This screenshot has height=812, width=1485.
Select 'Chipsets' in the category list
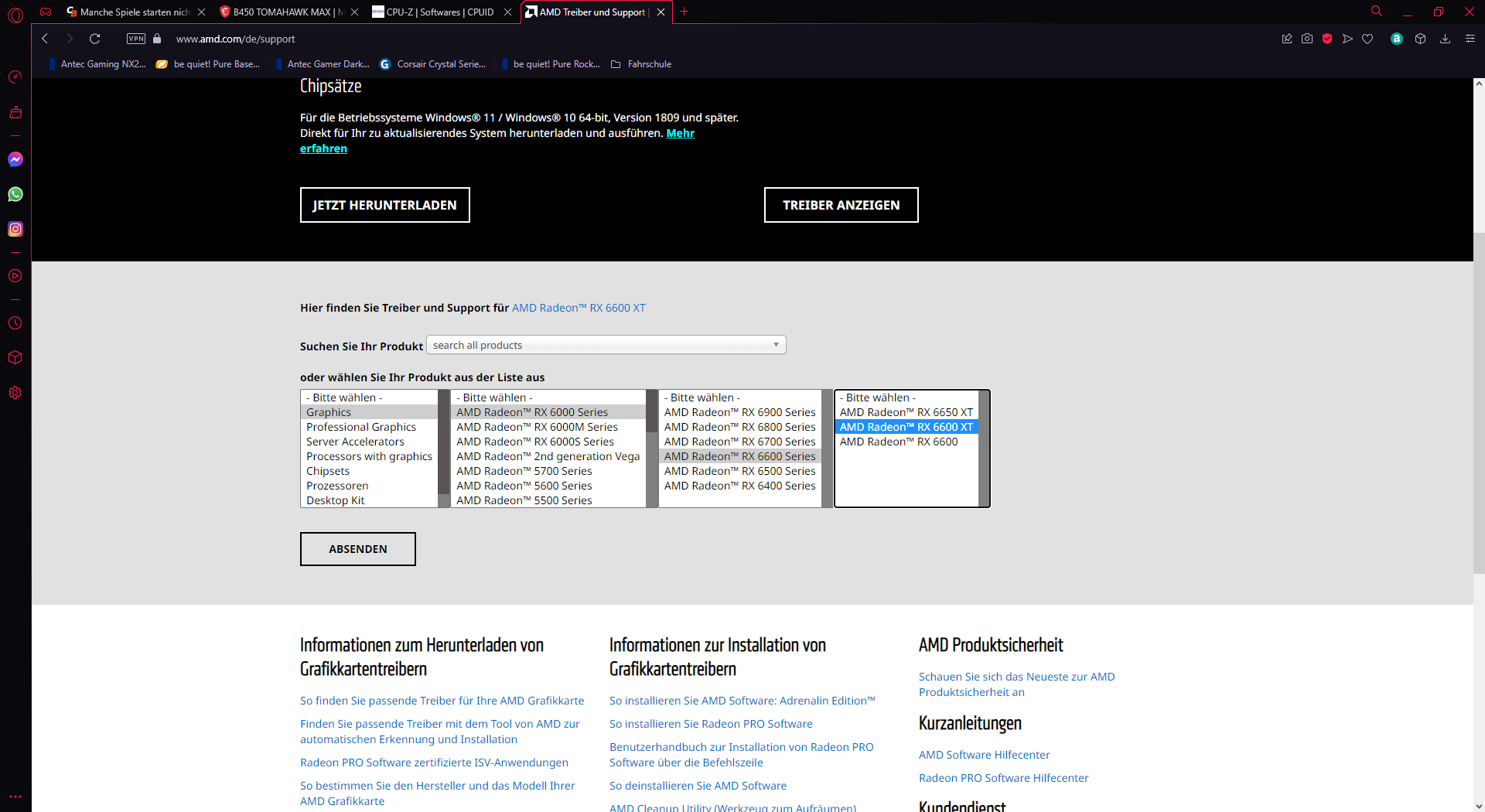click(x=368, y=471)
